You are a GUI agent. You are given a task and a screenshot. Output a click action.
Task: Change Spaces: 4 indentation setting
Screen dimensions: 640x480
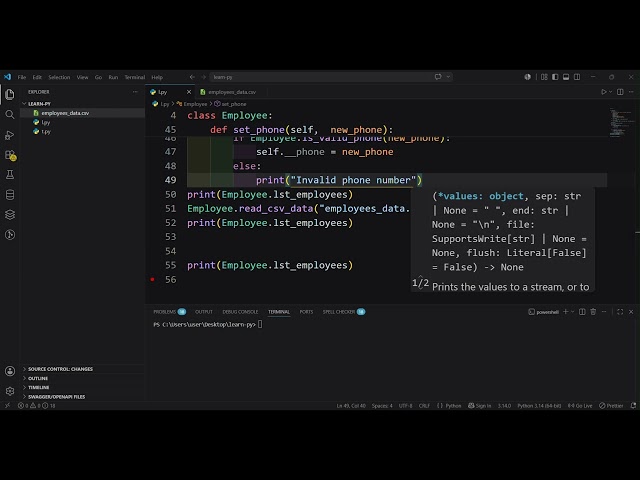[382, 406]
